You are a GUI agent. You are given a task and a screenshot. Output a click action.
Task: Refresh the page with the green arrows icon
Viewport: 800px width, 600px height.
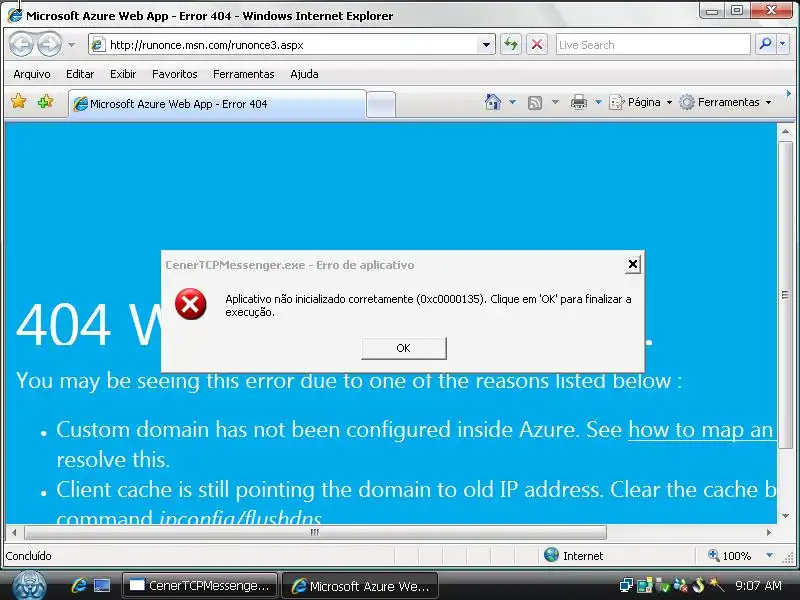pos(511,44)
